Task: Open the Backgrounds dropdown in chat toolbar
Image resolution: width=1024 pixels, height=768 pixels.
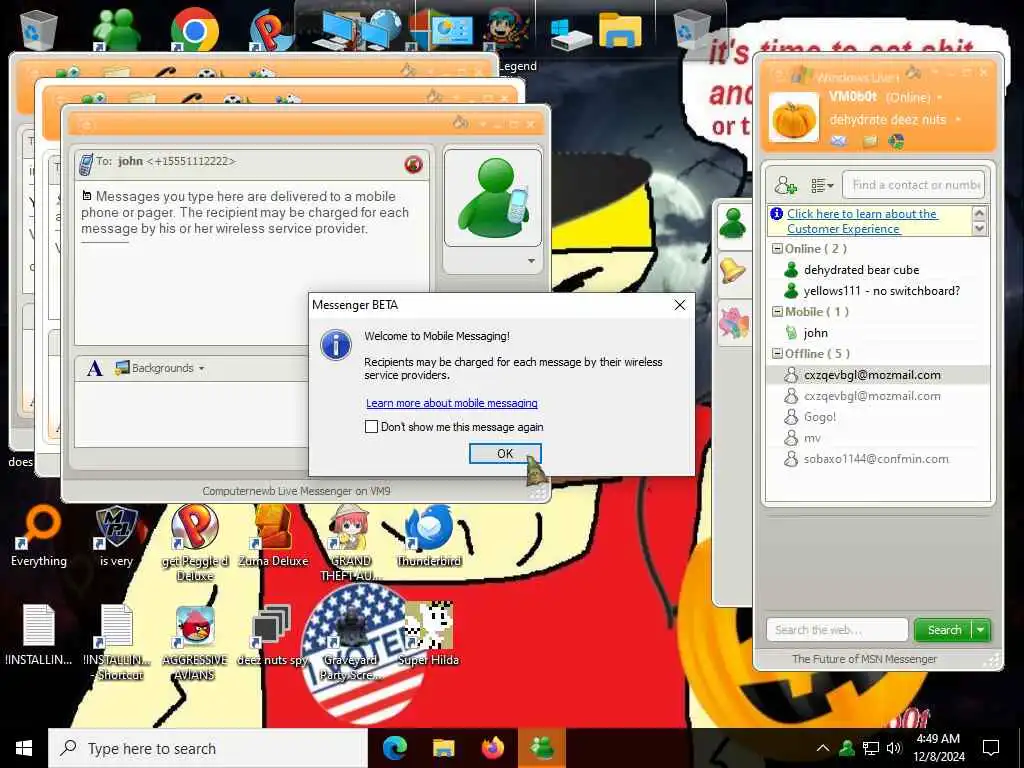Action: (x=159, y=368)
